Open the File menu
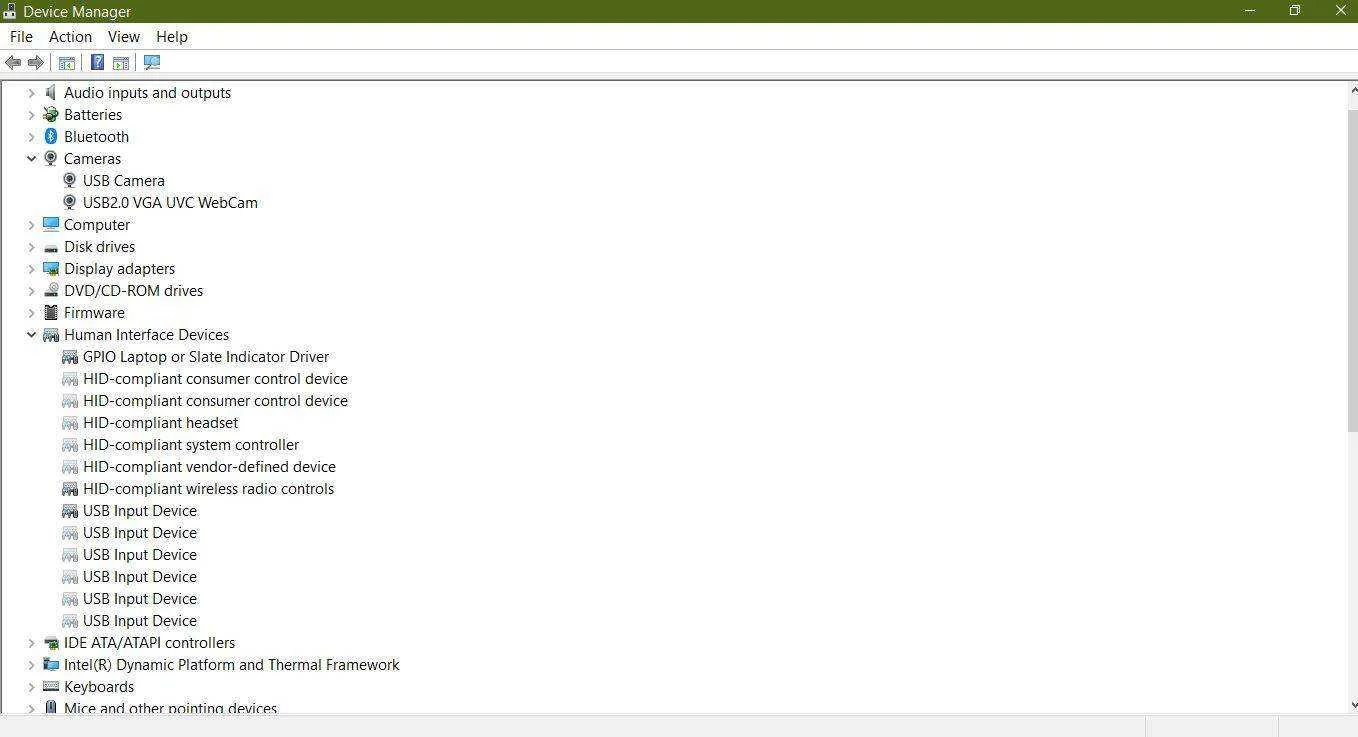This screenshot has height=737, width=1358. [x=21, y=36]
